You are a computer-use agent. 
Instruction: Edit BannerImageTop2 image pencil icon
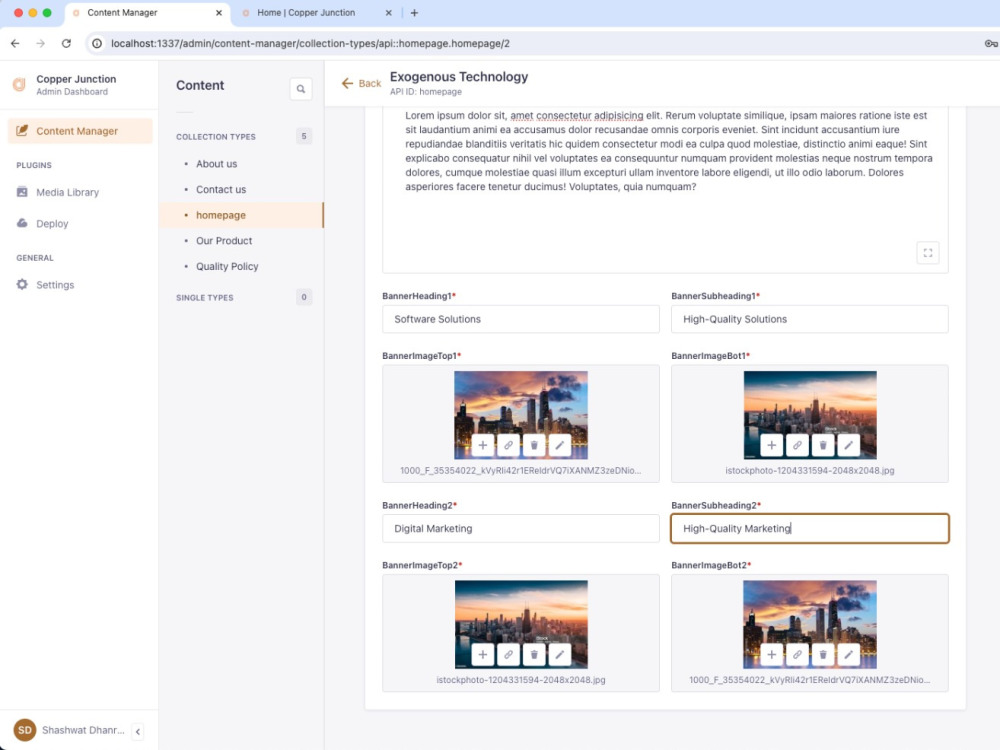pos(559,654)
